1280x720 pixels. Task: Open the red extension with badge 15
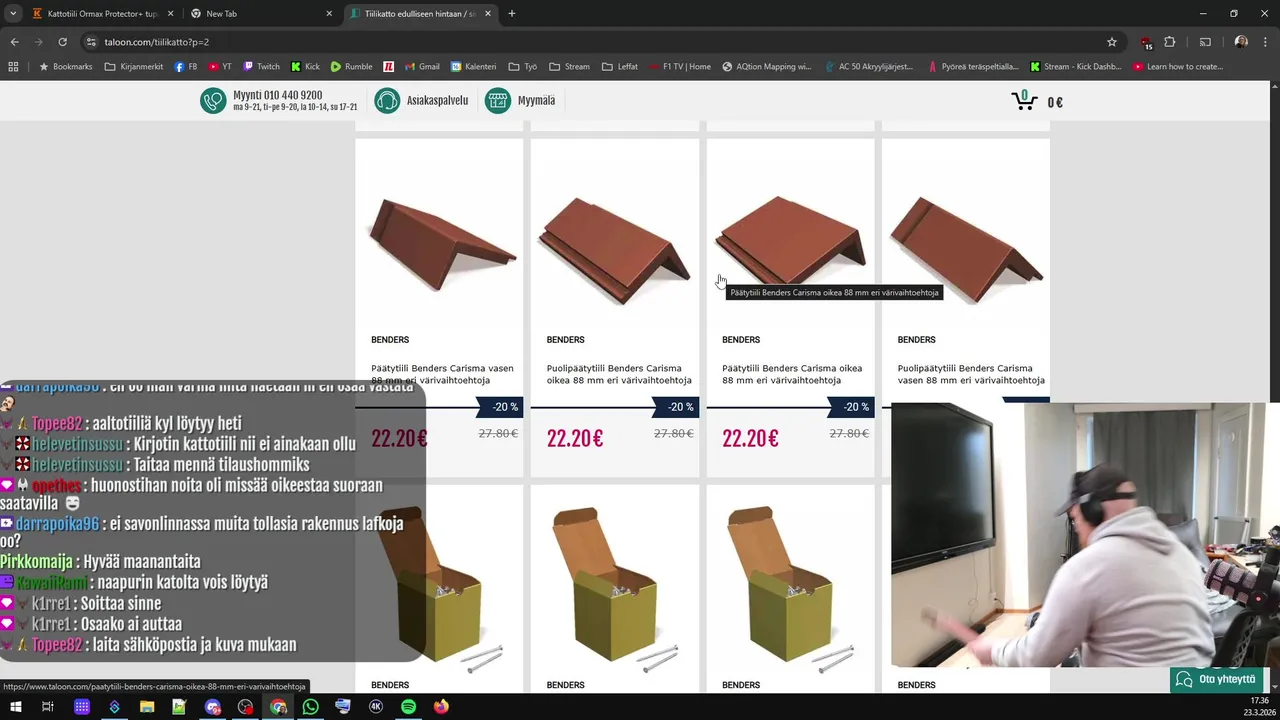pos(1146,42)
